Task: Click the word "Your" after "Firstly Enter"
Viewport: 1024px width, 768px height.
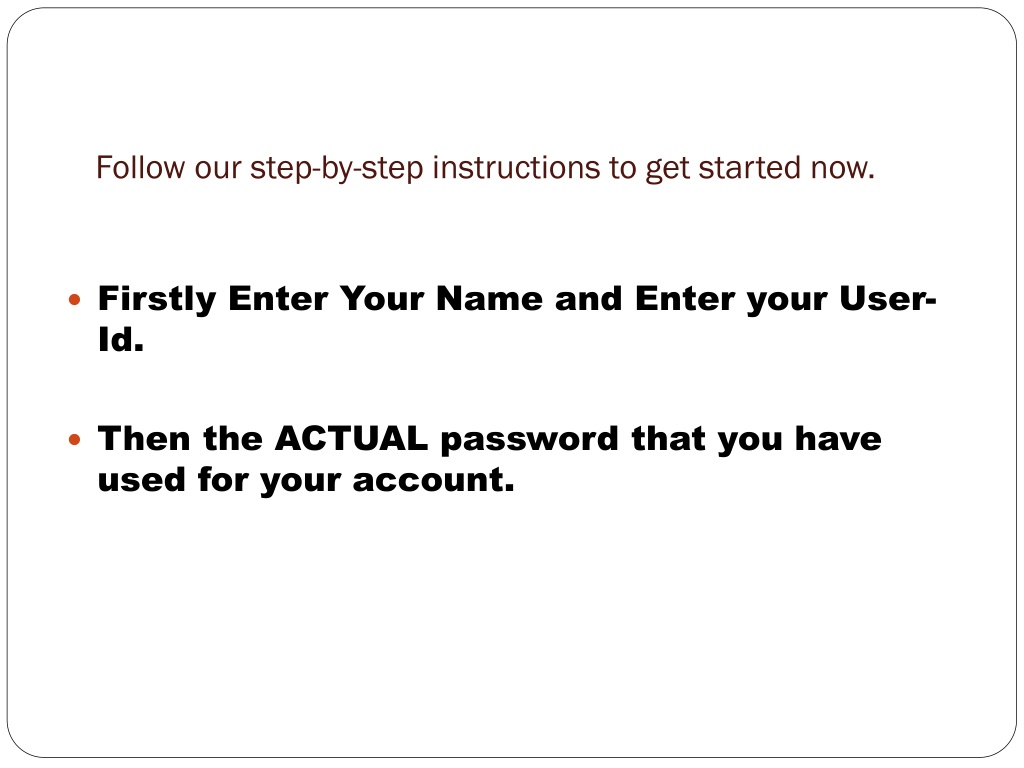Action: point(382,298)
